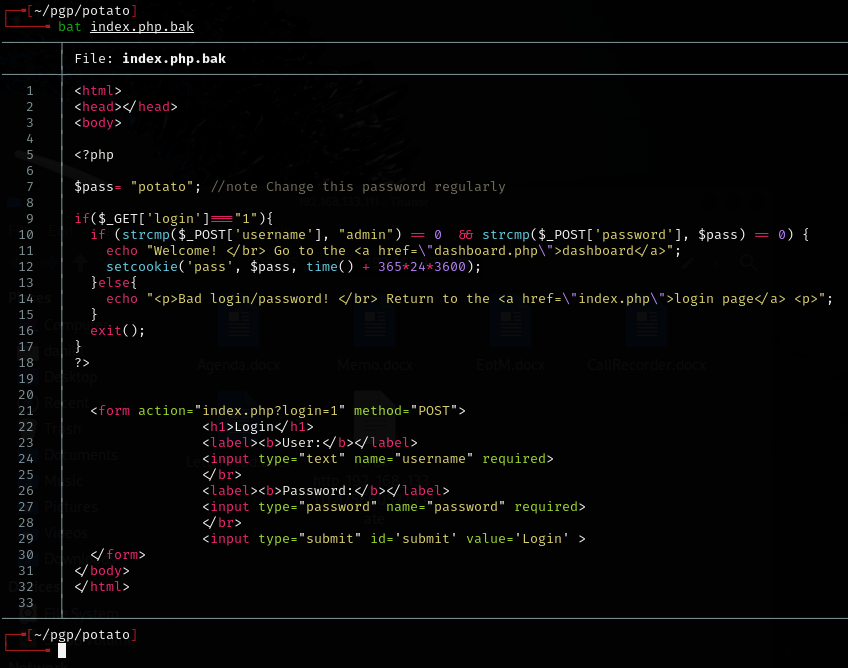Place cursor at the bottom terminal prompt
This screenshot has height=668, width=848.
click(62, 651)
